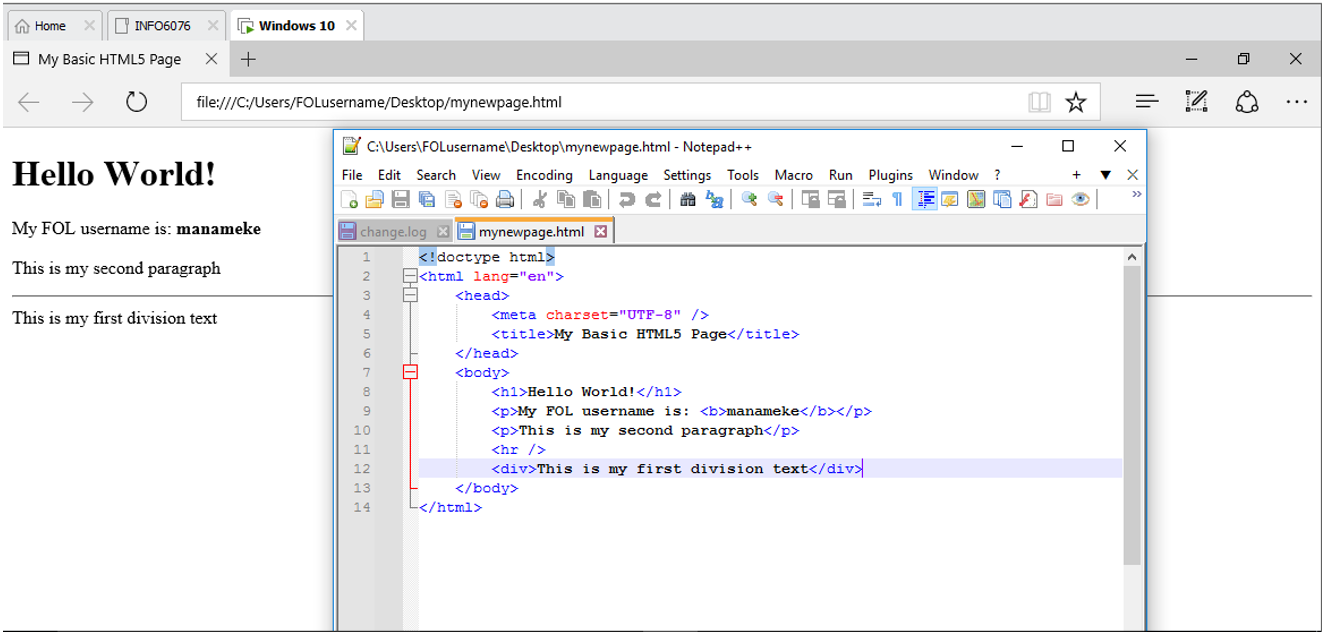The width and height of the screenshot is (1322, 632).
Task: Open the Folder as Workspace icon
Action: click(x=1053, y=200)
